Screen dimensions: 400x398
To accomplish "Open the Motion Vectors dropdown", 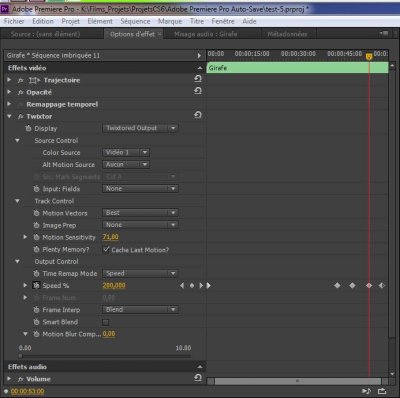I will (x=140, y=213).
